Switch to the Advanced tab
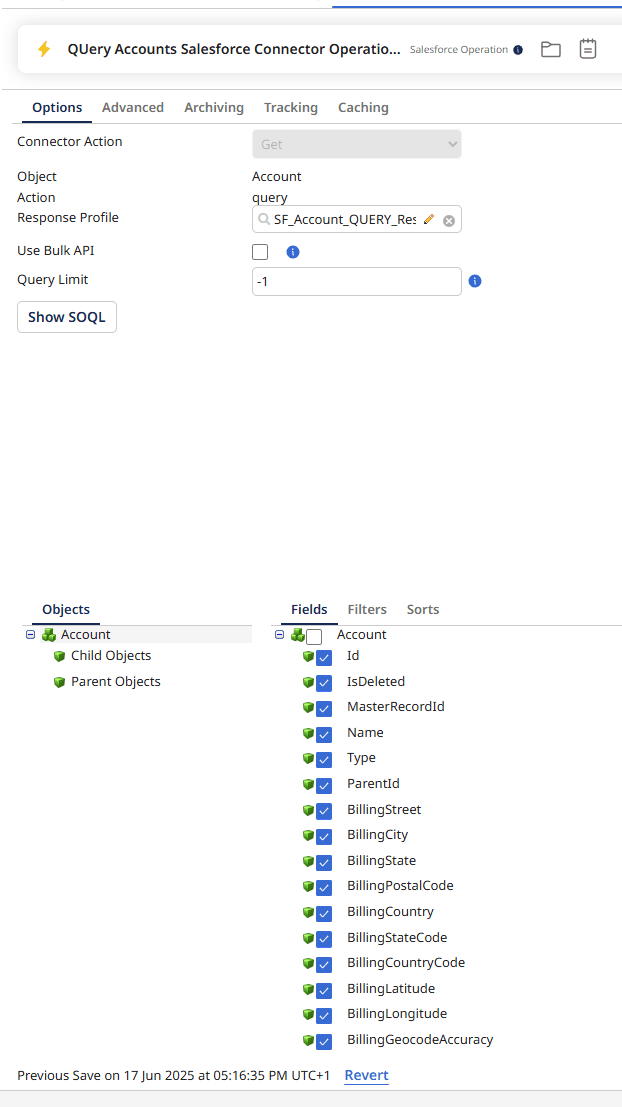 coord(133,108)
